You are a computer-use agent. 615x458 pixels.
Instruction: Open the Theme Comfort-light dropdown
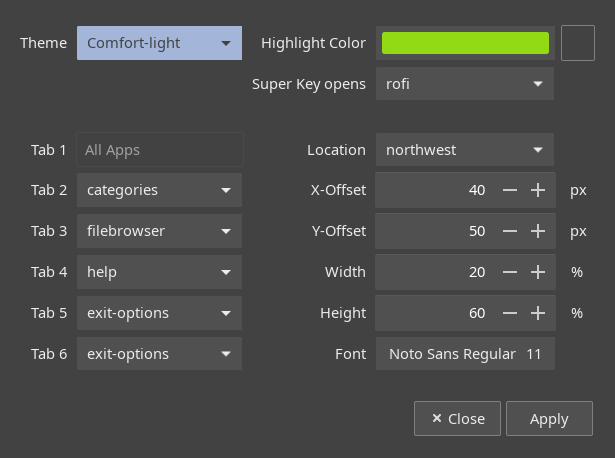coord(159,43)
